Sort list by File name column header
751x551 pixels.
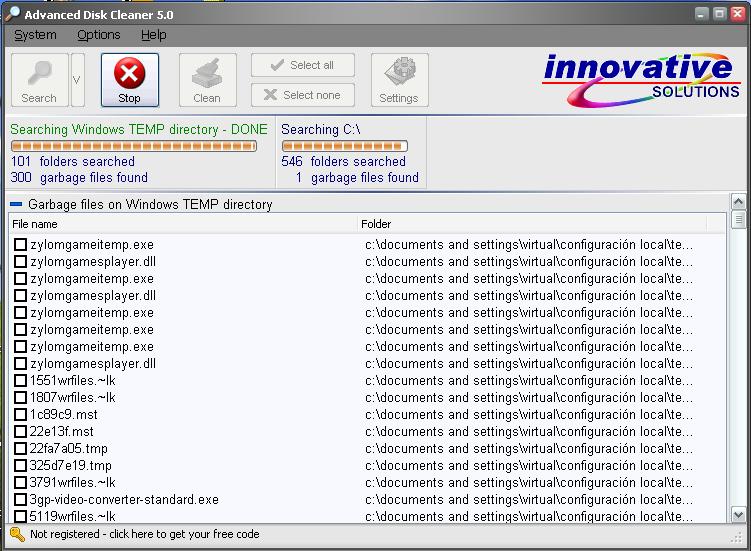[183, 224]
